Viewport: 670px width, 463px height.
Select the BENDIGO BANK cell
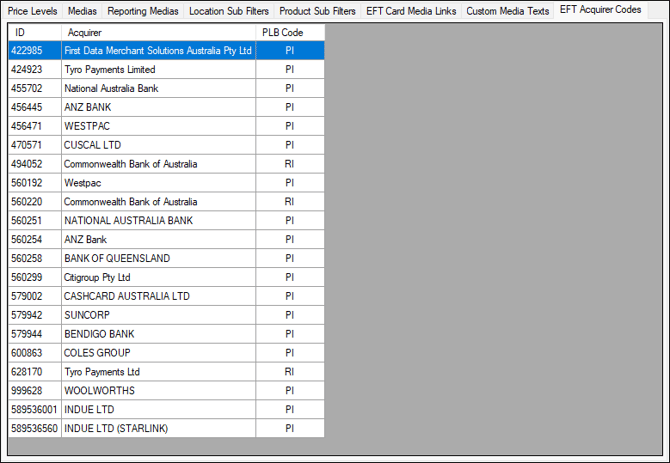[159, 334]
